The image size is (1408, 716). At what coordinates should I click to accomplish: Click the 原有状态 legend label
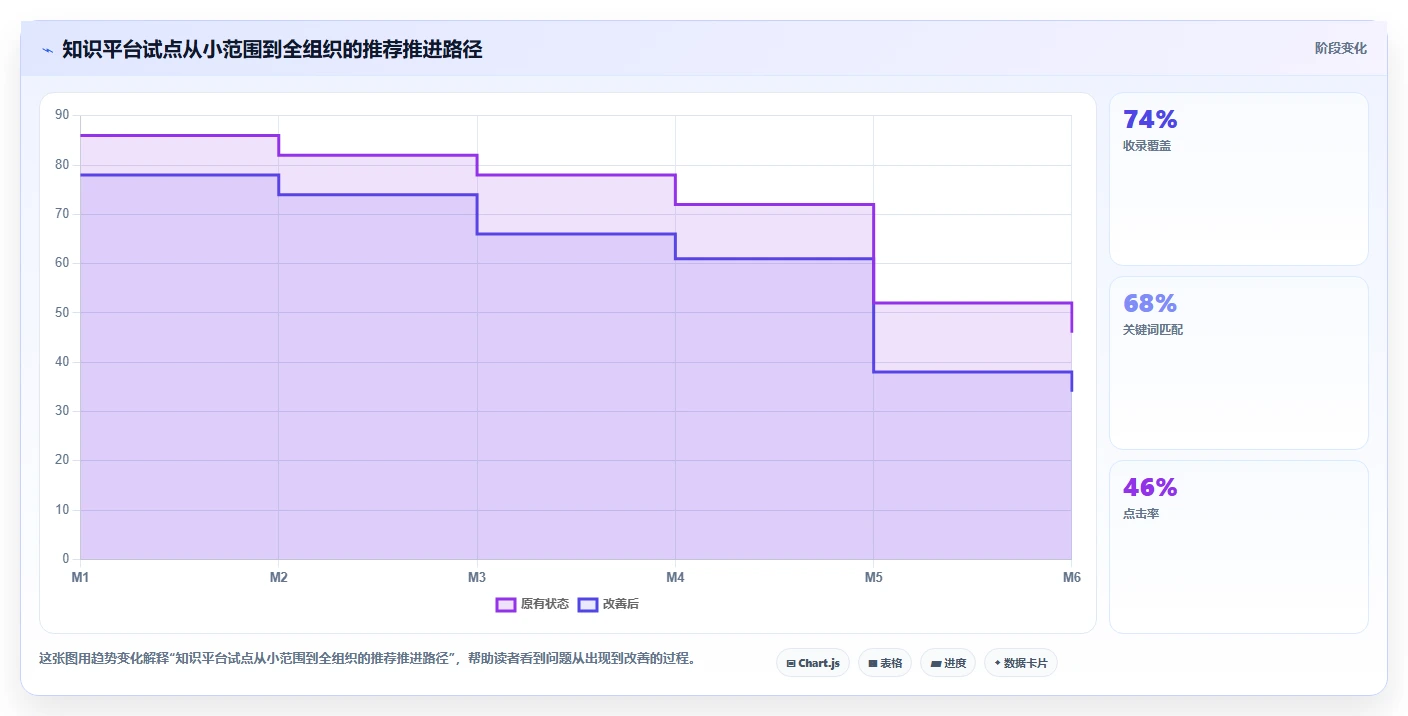(x=545, y=604)
